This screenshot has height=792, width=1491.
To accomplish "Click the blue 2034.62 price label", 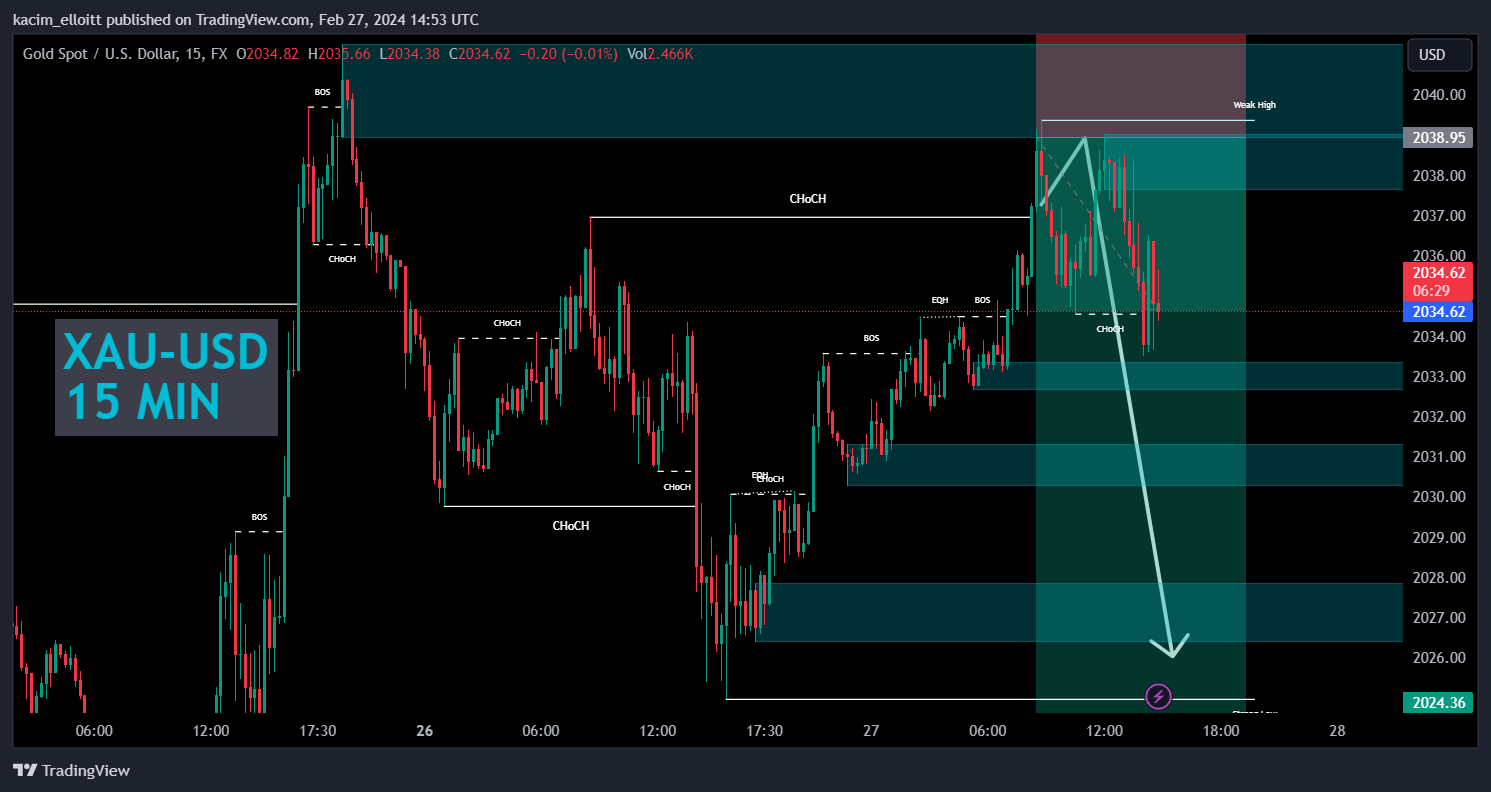I will tap(1439, 312).
